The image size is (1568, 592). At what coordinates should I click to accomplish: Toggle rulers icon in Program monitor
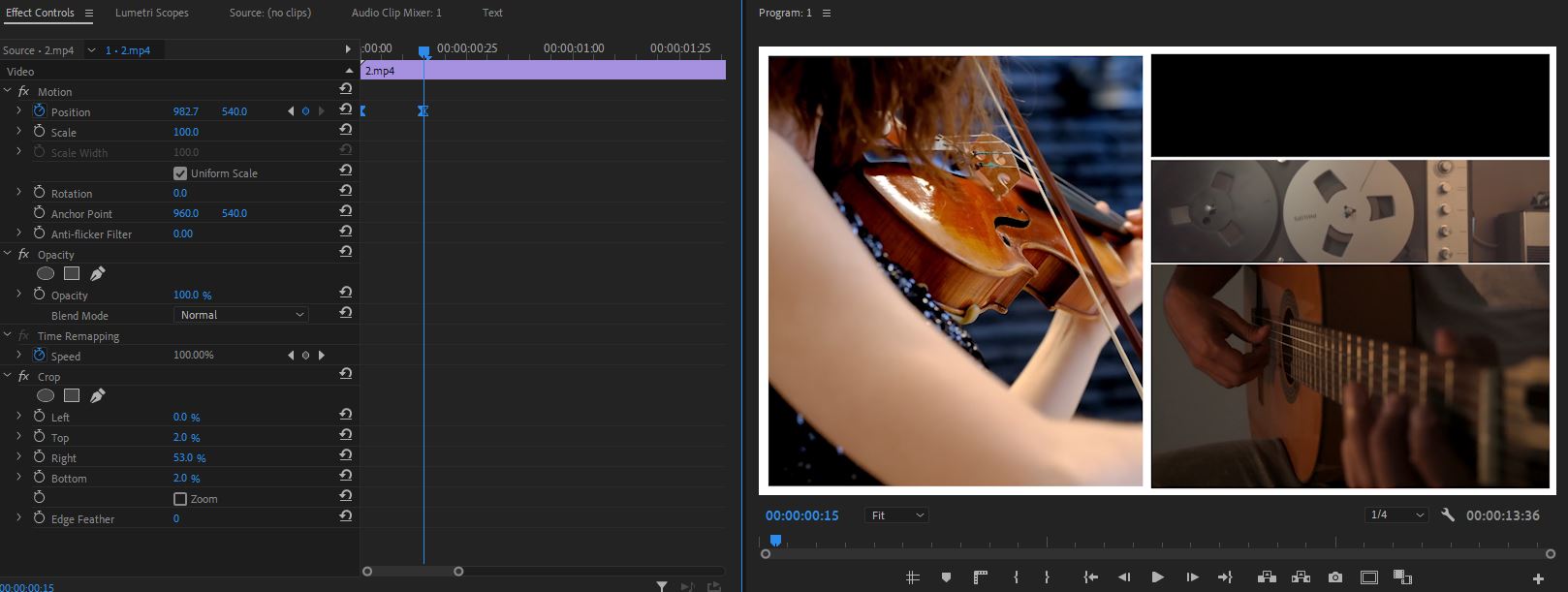click(981, 577)
